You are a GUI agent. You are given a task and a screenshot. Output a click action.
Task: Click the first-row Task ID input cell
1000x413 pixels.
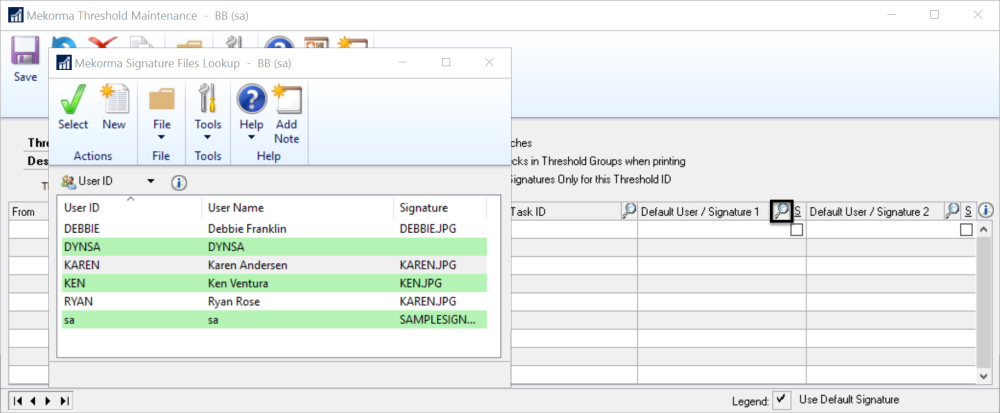coord(574,230)
